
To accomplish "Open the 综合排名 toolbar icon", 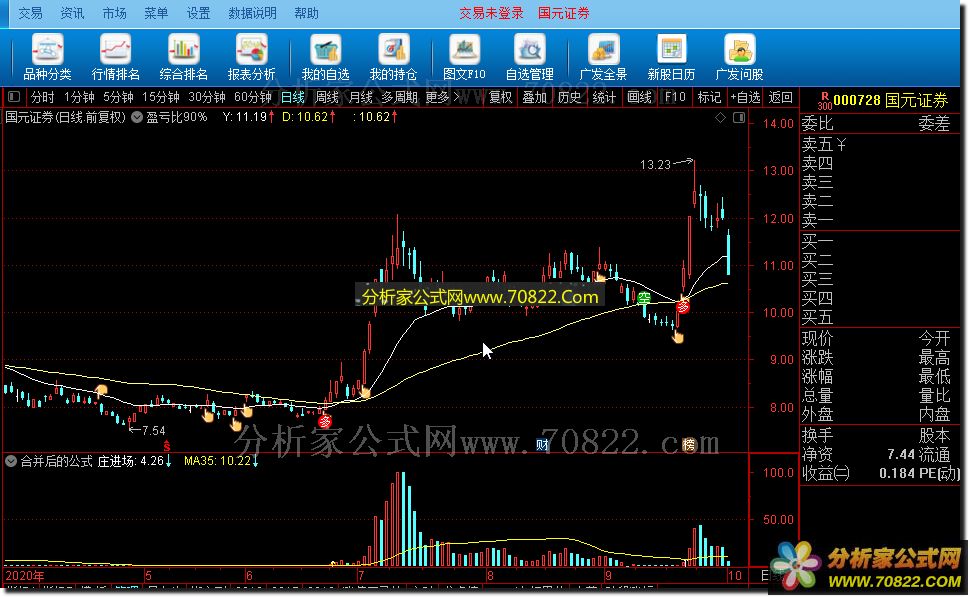I will coord(184,58).
